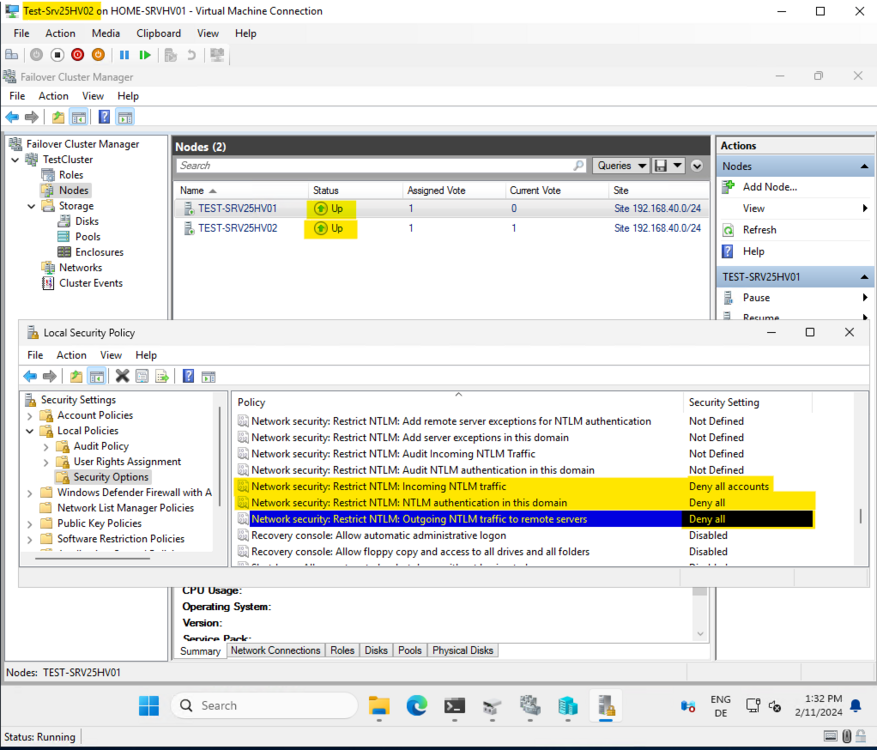The height and width of the screenshot is (750, 877).
Task: Click the Delete icon in Local Security Policy toolbar
Action: coord(122,376)
